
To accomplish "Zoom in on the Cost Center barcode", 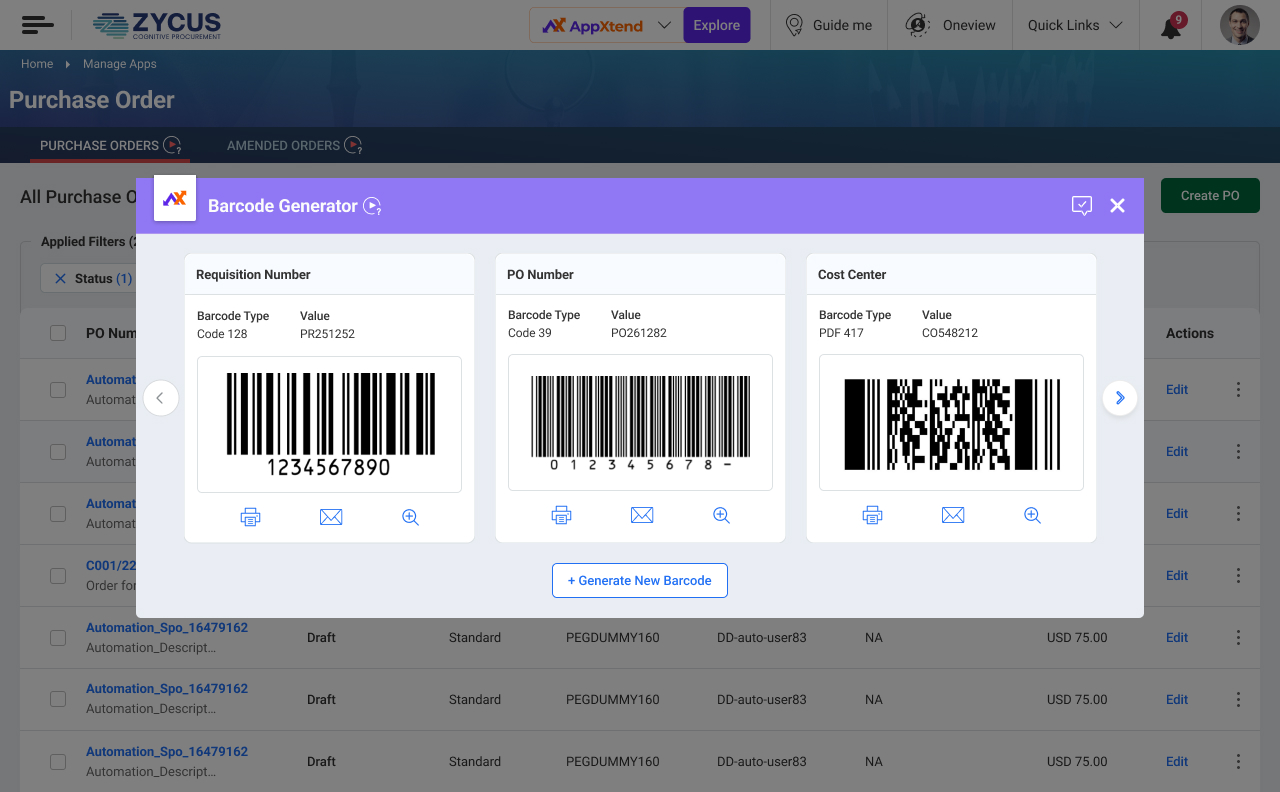I will 1032,515.
